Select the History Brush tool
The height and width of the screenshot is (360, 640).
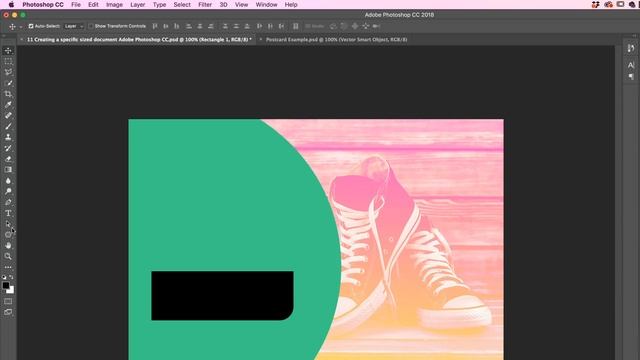8,148
